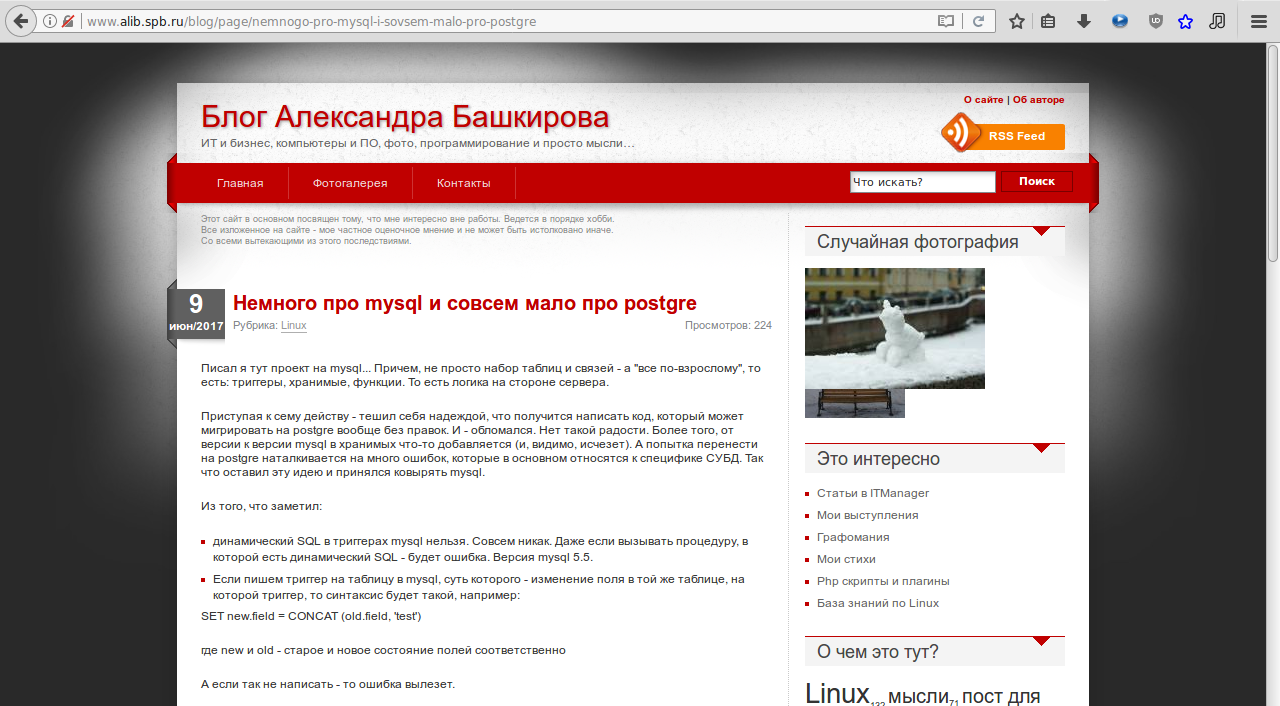This screenshot has height=706, width=1280.
Task: Open the bookmarks list icon
Action: 1048,21
